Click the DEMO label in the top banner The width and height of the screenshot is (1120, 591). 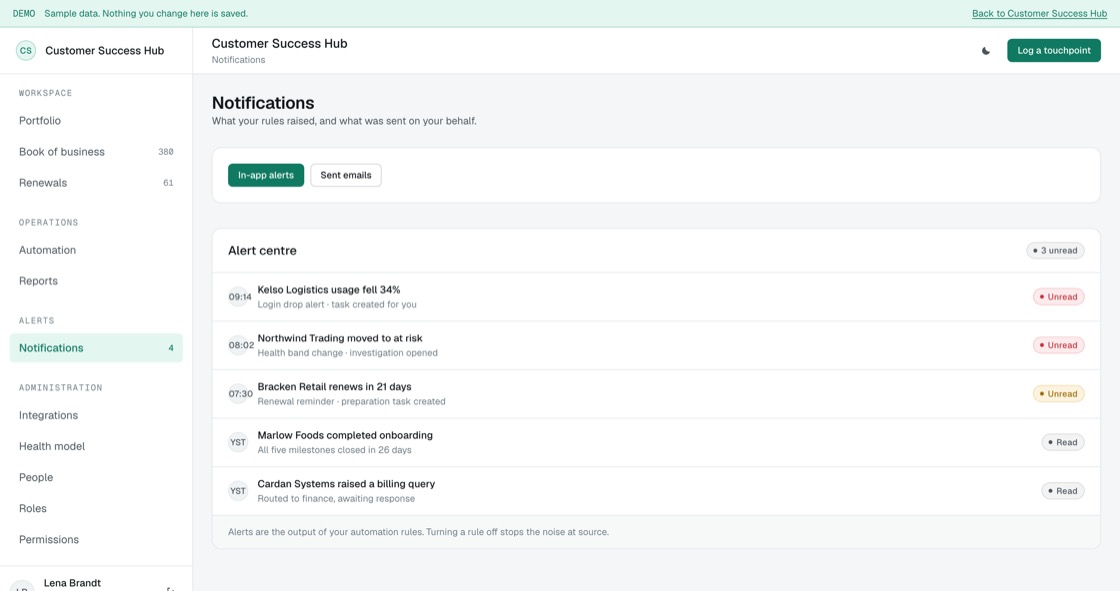pos(24,14)
